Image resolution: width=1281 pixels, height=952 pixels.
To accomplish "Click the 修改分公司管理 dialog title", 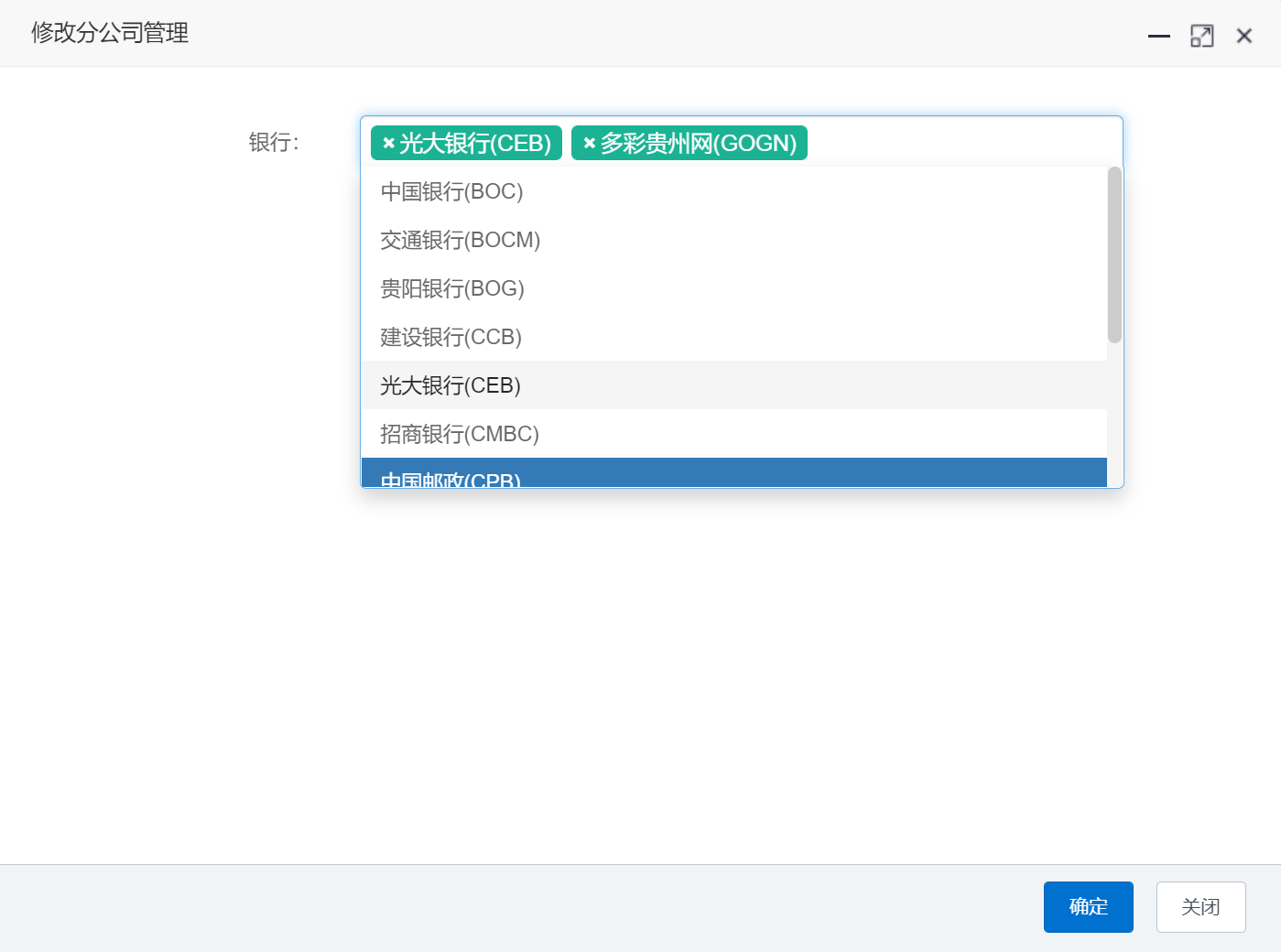I will point(110,33).
